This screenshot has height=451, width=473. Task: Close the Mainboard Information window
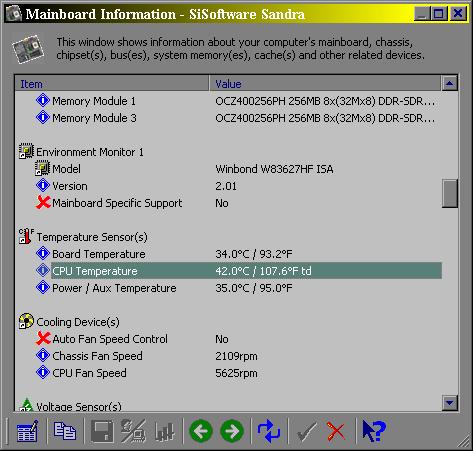(x=458, y=14)
